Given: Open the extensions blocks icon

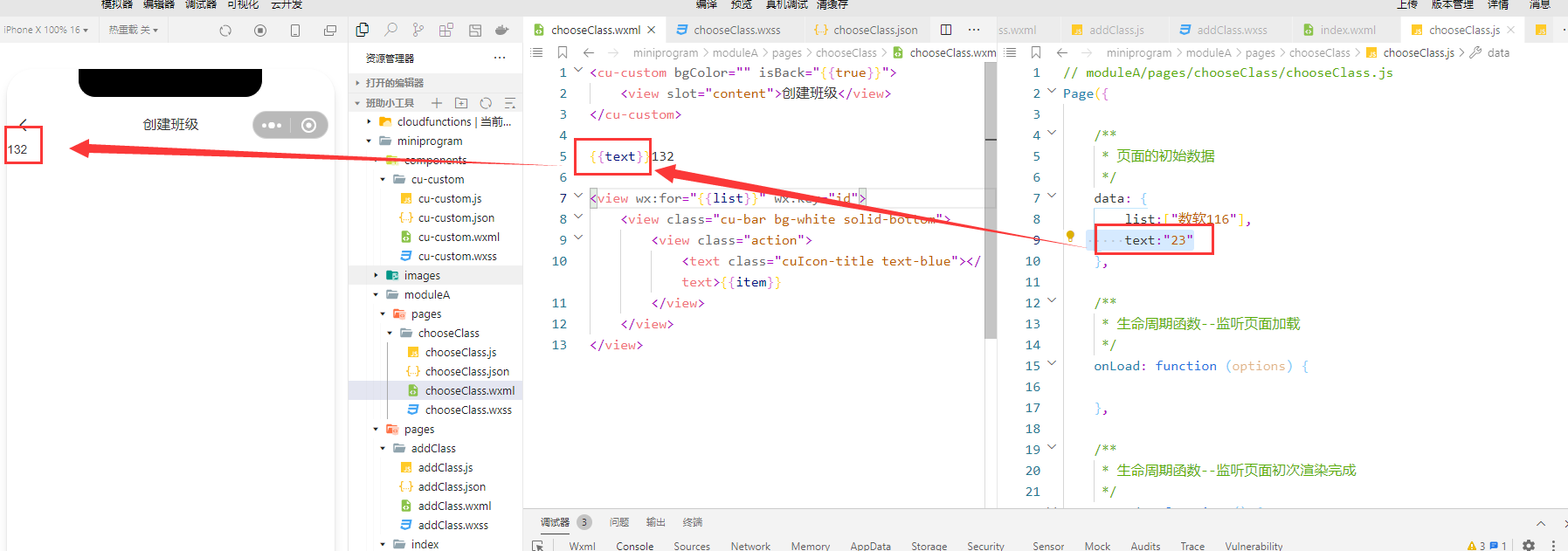Looking at the screenshot, I should pyautogui.click(x=446, y=30).
